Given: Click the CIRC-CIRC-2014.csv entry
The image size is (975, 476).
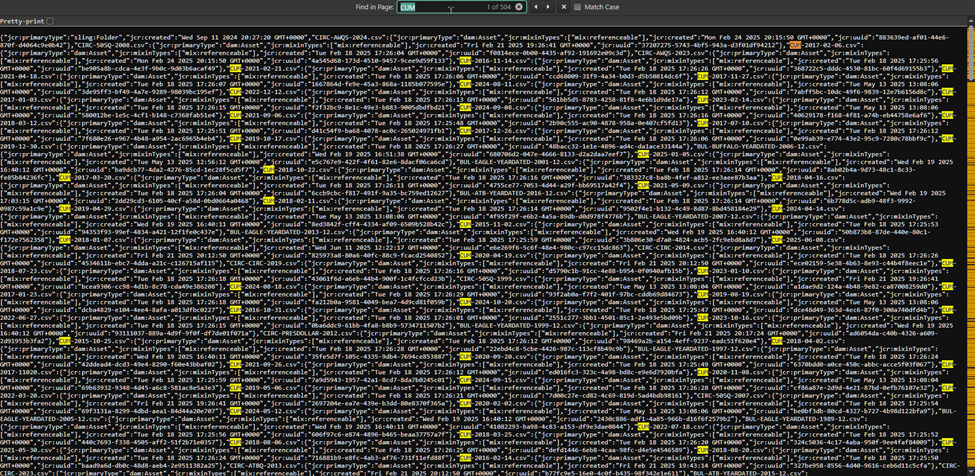Looking at the screenshot, I should 672,247.
